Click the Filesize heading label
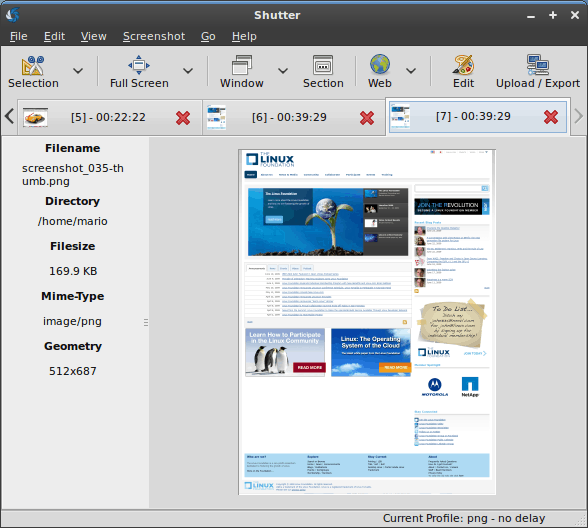The height and width of the screenshot is (528, 588). click(73, 246)
